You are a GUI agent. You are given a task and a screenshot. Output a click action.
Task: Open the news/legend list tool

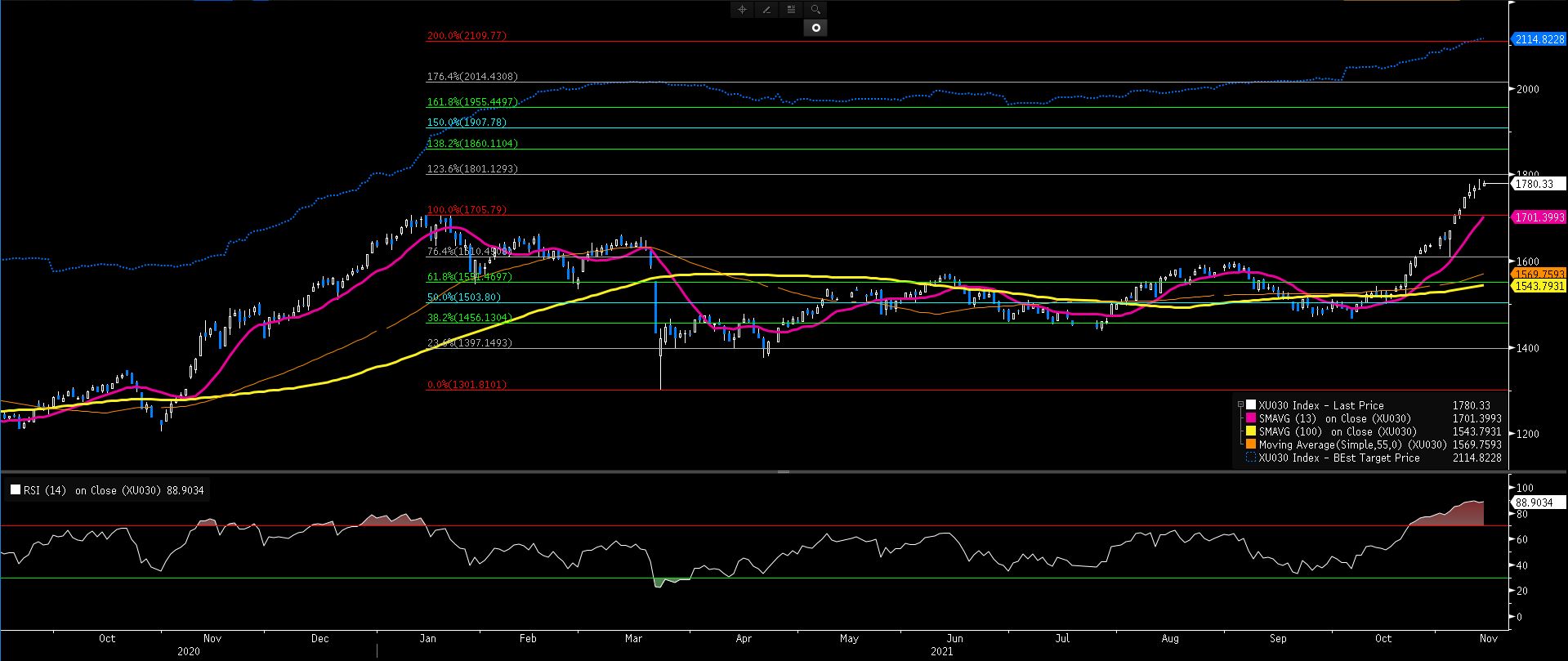pos(791,10)
